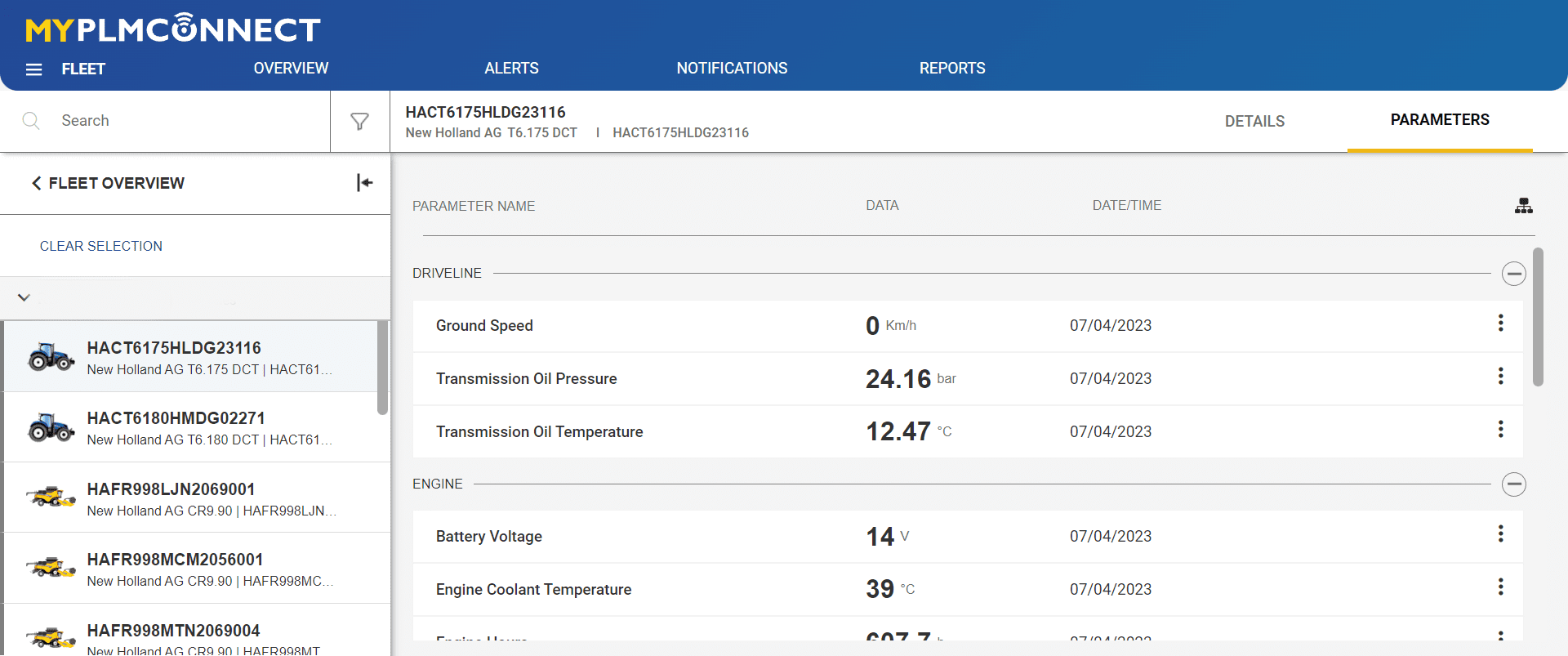
Task: Click CLEAR SELECTION link
Action: [101, 246]
